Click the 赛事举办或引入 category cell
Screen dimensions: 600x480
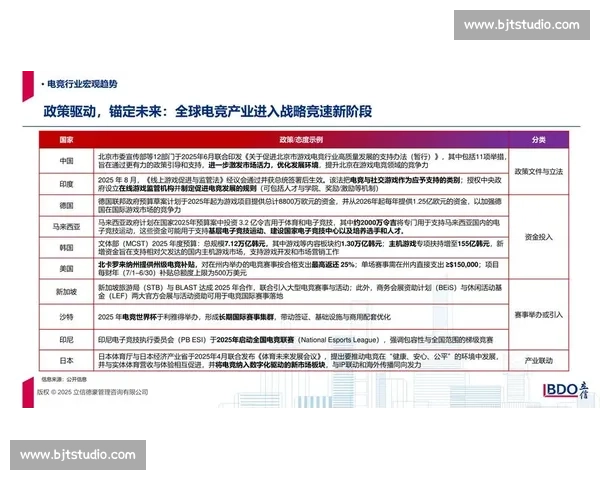point(538,315)
